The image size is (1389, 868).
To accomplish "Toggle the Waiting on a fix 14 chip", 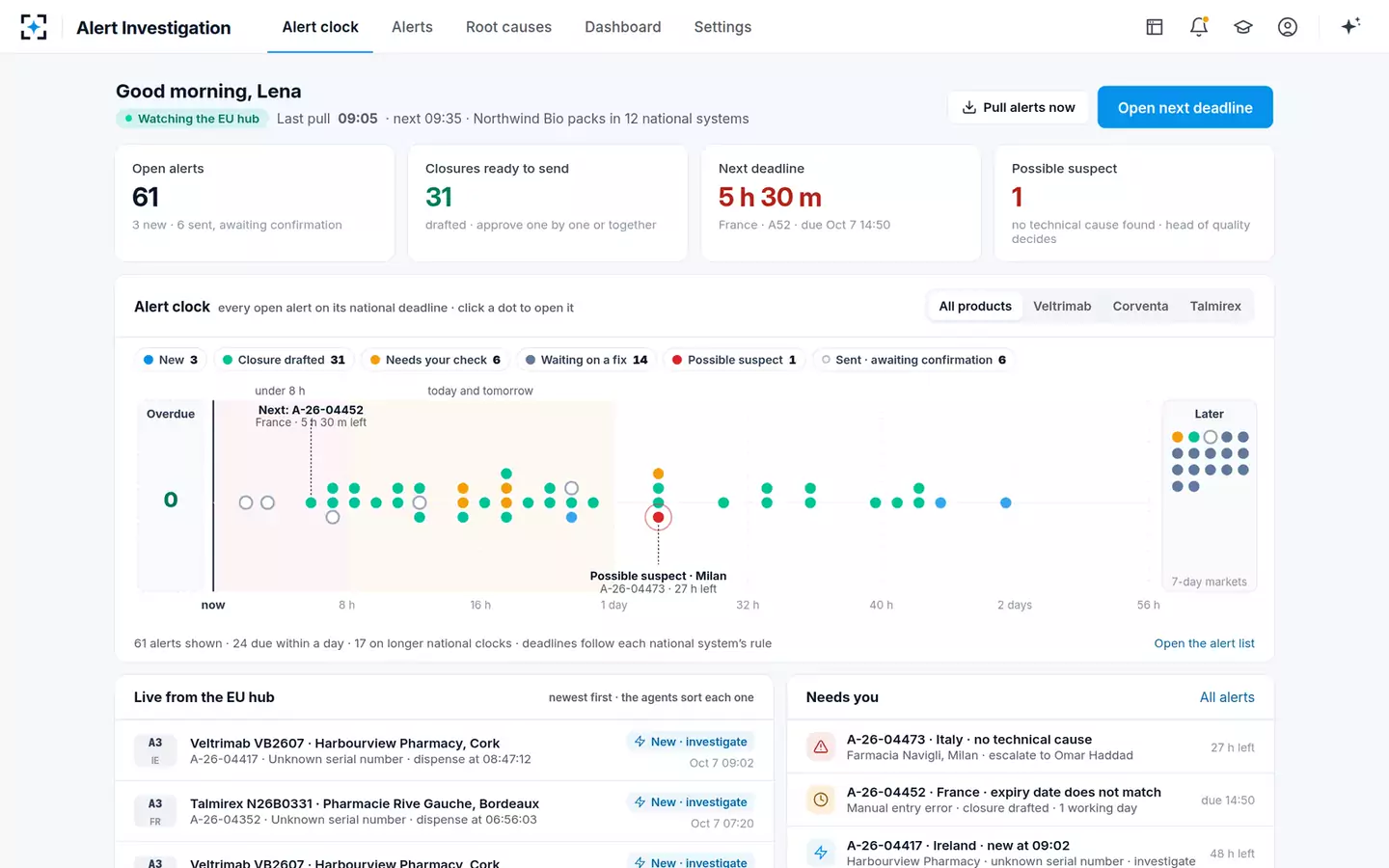I will coord(586,360).
